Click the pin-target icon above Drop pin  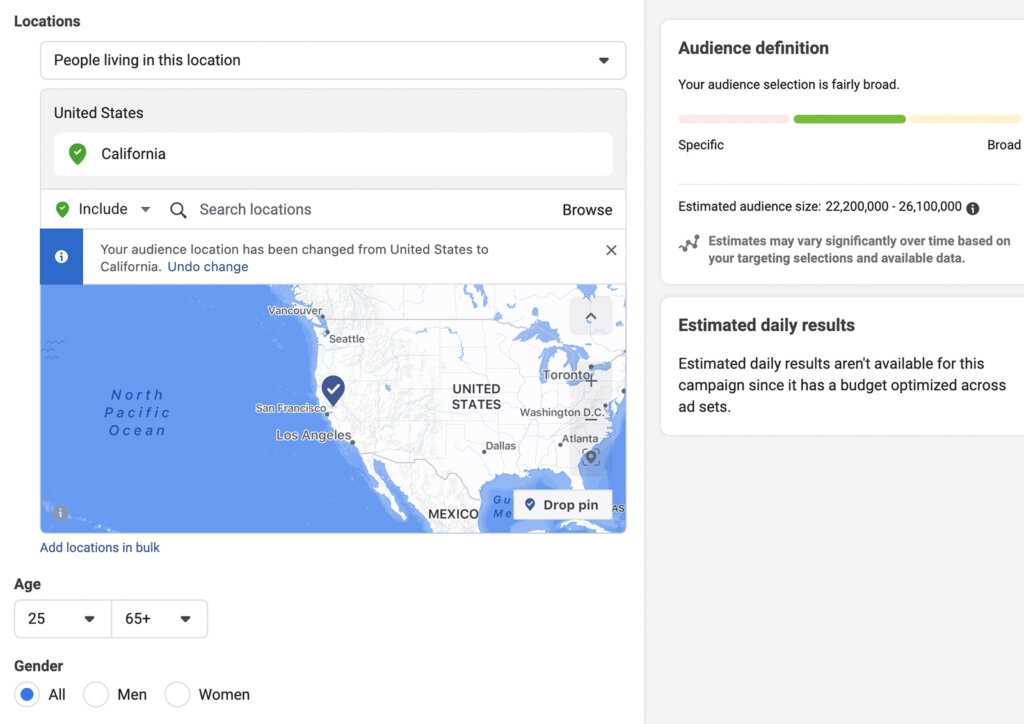click(590, 457)
